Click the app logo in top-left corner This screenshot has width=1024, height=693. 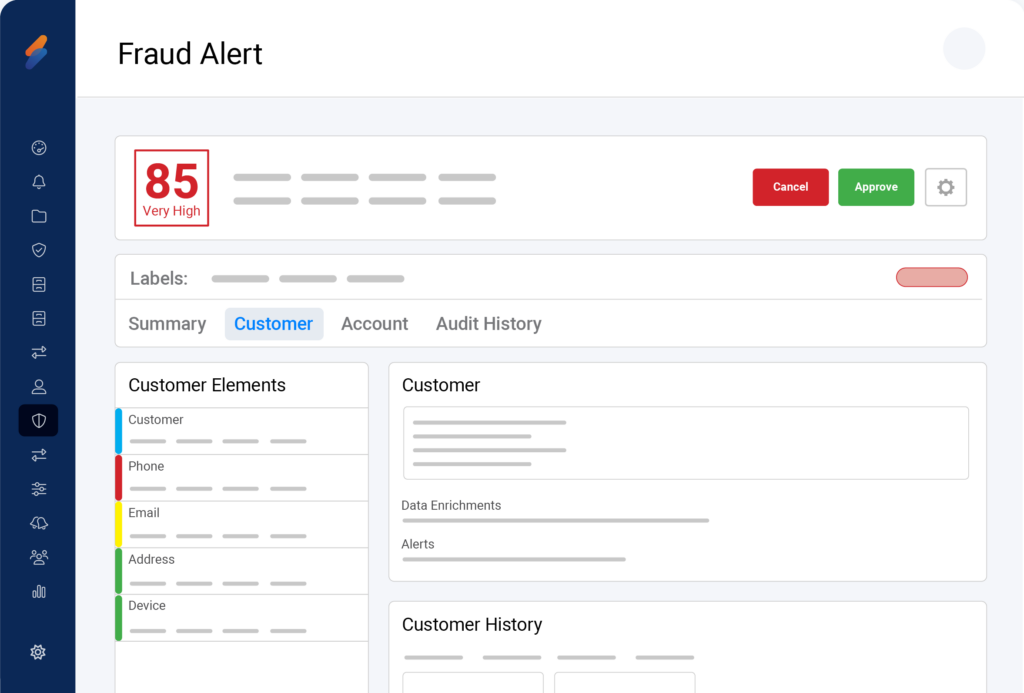37,52
